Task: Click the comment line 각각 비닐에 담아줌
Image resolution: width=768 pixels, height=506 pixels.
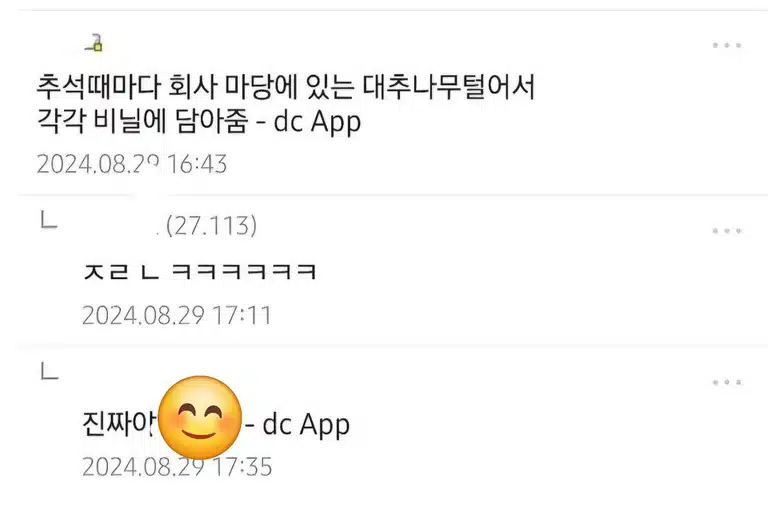Action: [x=143, y=120]
